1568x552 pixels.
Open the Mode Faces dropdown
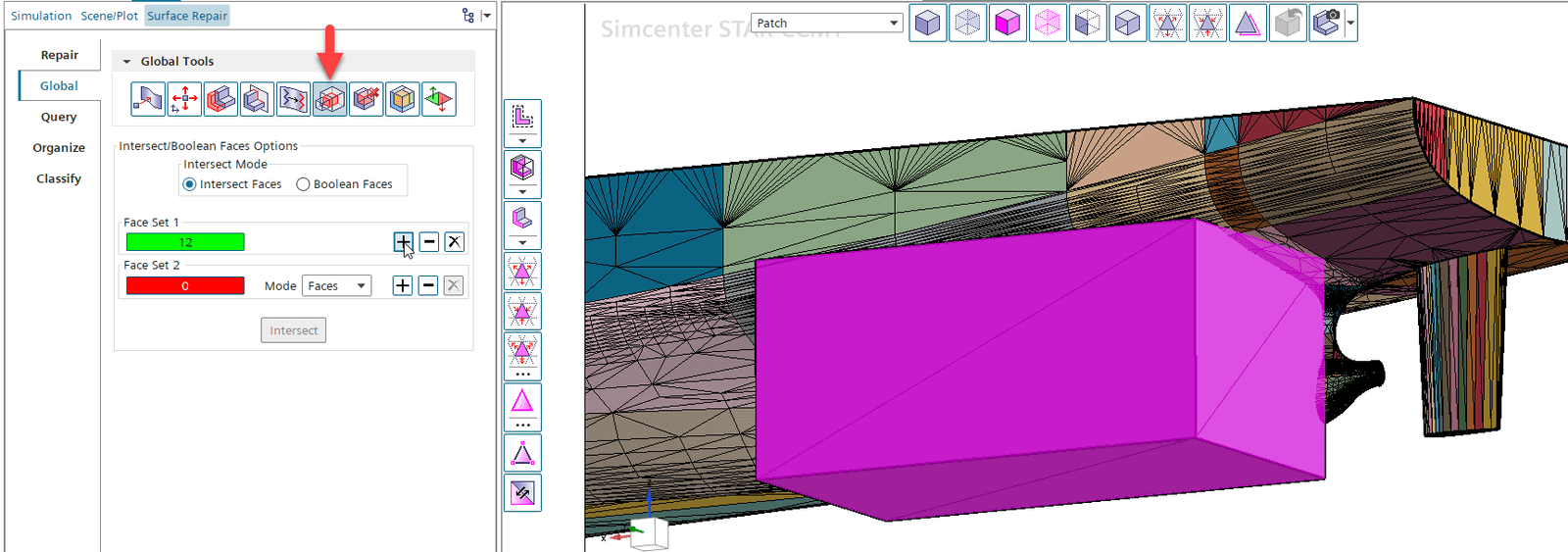(x=336, y=285)
